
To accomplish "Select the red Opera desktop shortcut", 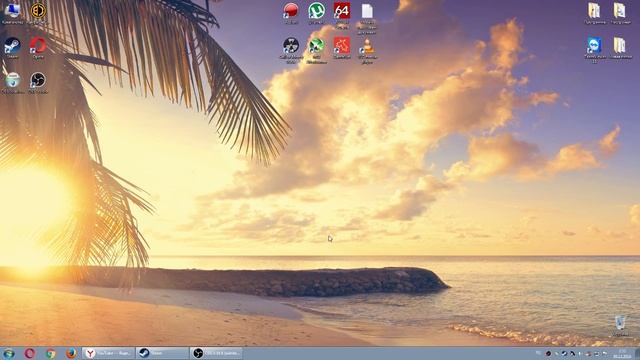I will tap(38, 48).
